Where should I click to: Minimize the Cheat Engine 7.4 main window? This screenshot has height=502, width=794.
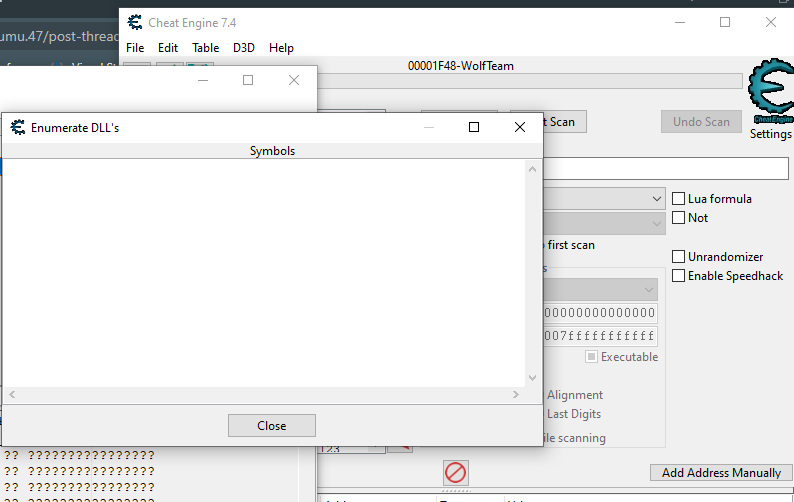680,22
